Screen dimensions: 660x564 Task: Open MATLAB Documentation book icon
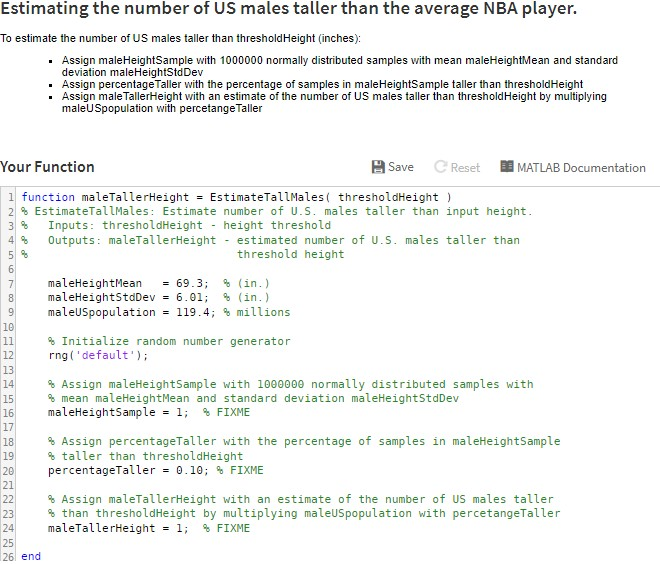pyautogui.click(x=507, y=167)
